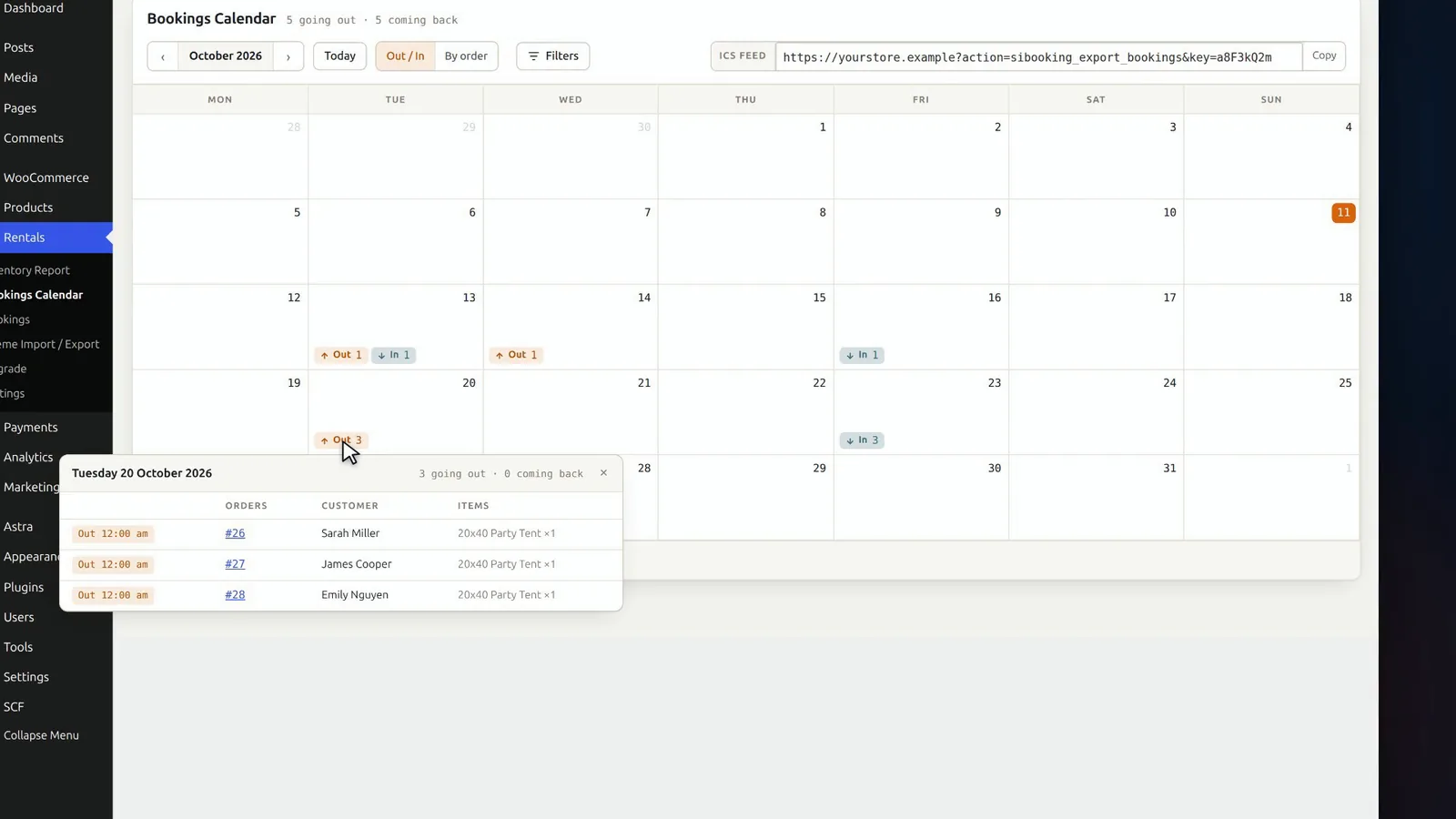Viewport: 1456px width, 819px height.
Task: Open Bookings Calendar submenu item
Action: tap(42, 295)
